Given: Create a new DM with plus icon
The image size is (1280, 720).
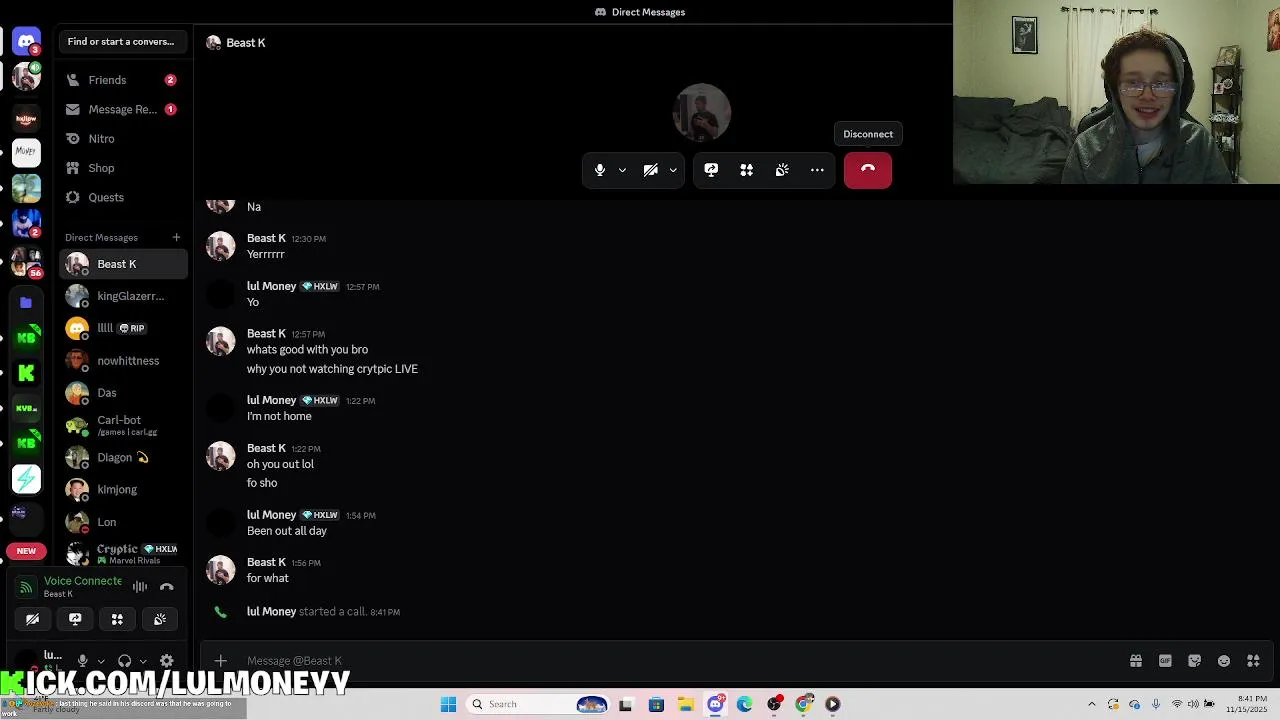Looking at the screenshot, I should tap(176, 237).
